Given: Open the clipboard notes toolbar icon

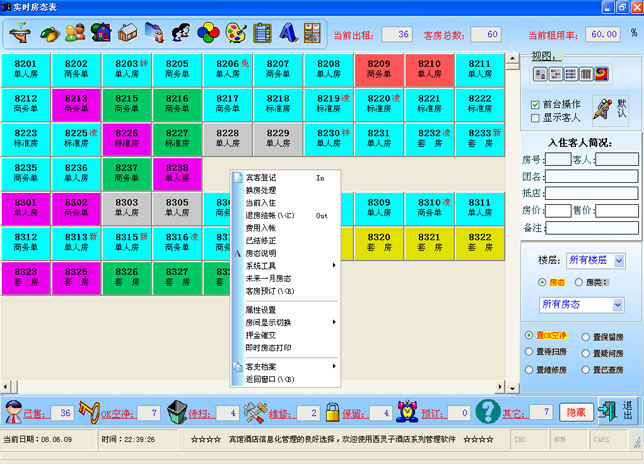Looking at the screenshot, I should point(262,33).
